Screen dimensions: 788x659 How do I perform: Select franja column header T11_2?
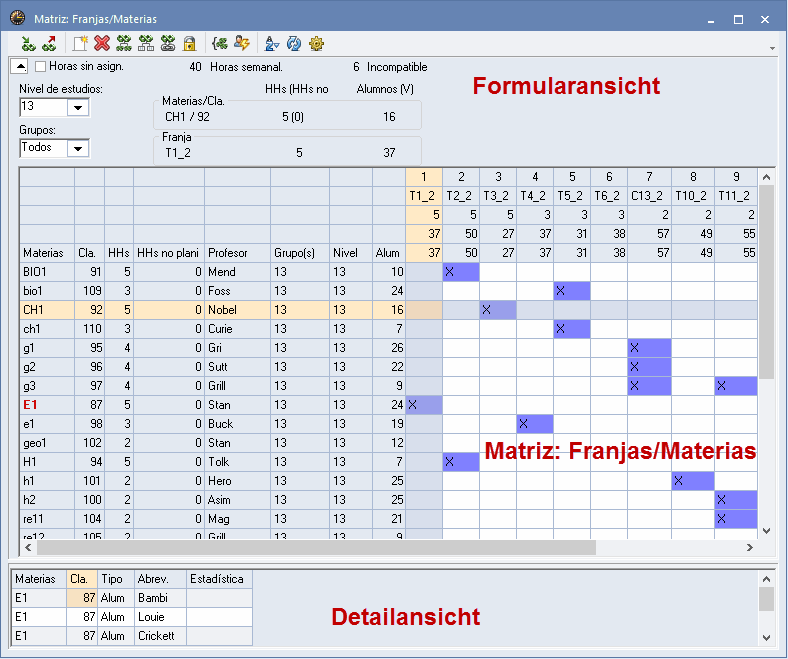tap(736, 196)
